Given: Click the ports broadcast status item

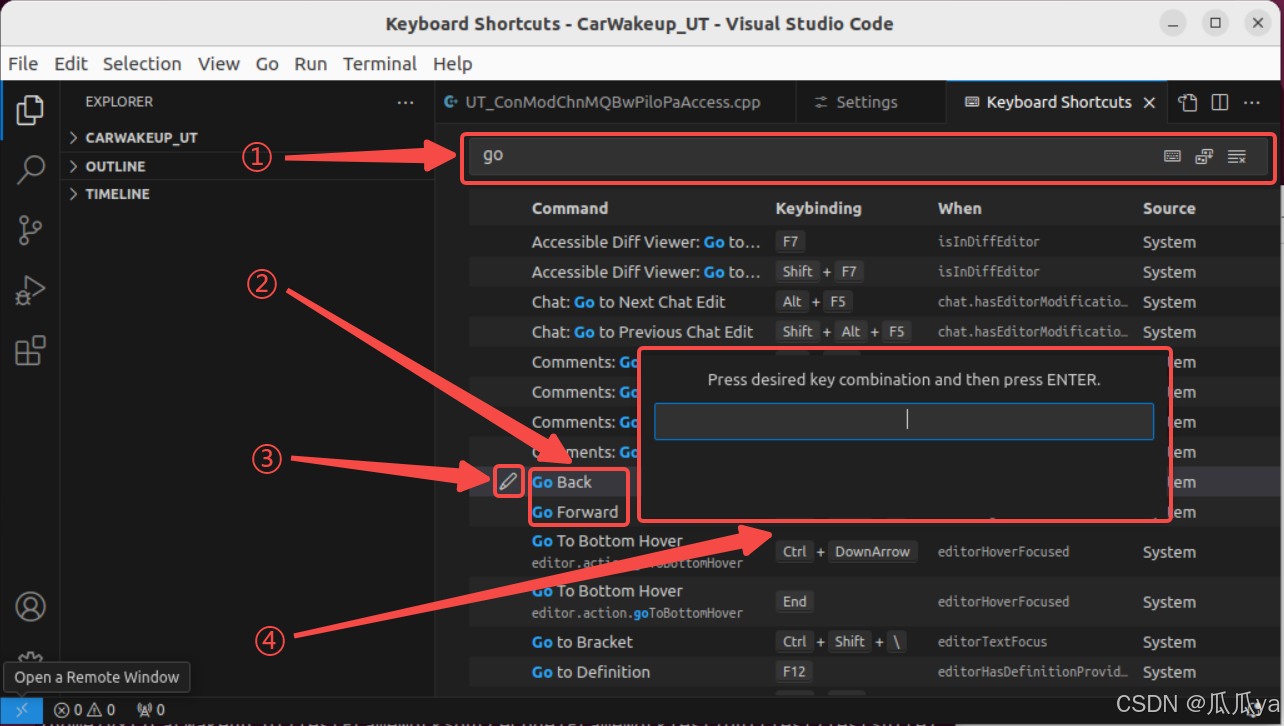Looking at the screenshot, I should [x=150, y=711].
